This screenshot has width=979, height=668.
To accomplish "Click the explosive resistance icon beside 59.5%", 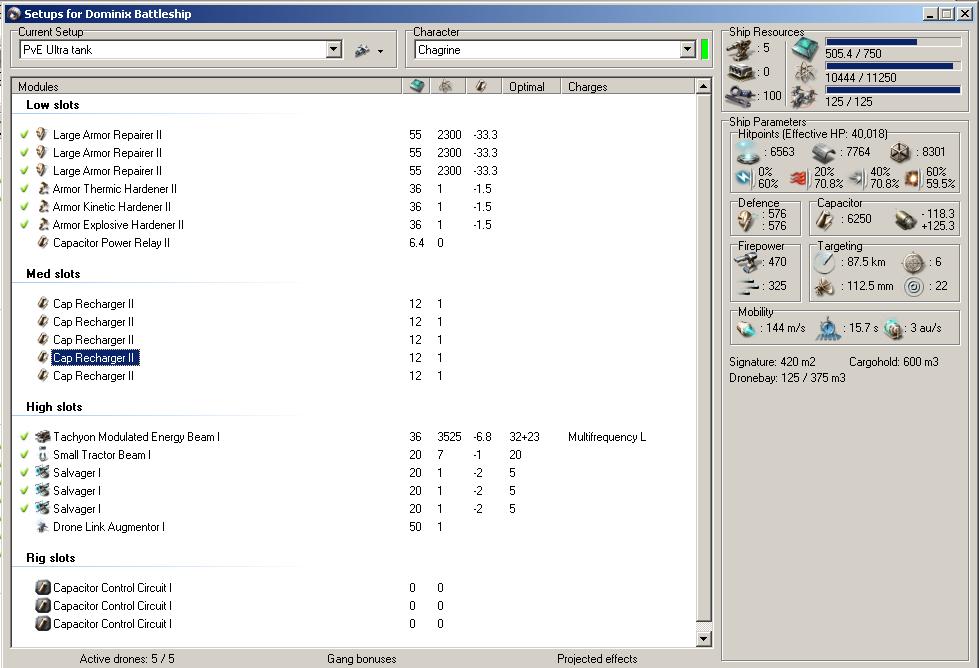I will [913, 178].
